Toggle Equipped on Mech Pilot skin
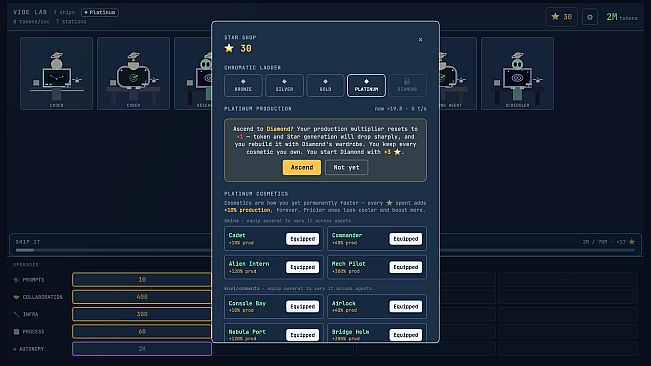 406,267
